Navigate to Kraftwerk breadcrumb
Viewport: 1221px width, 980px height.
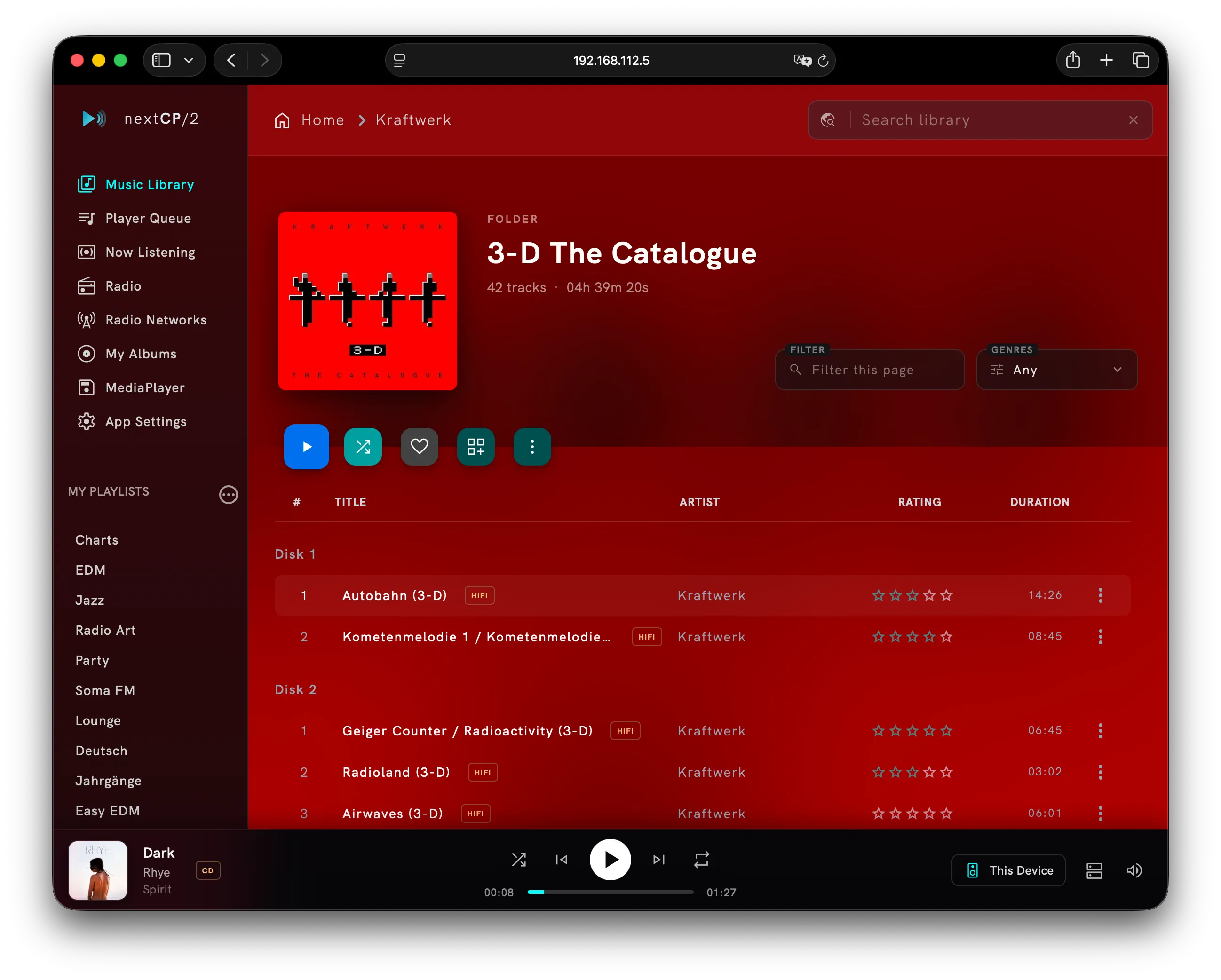coord(413,120)
